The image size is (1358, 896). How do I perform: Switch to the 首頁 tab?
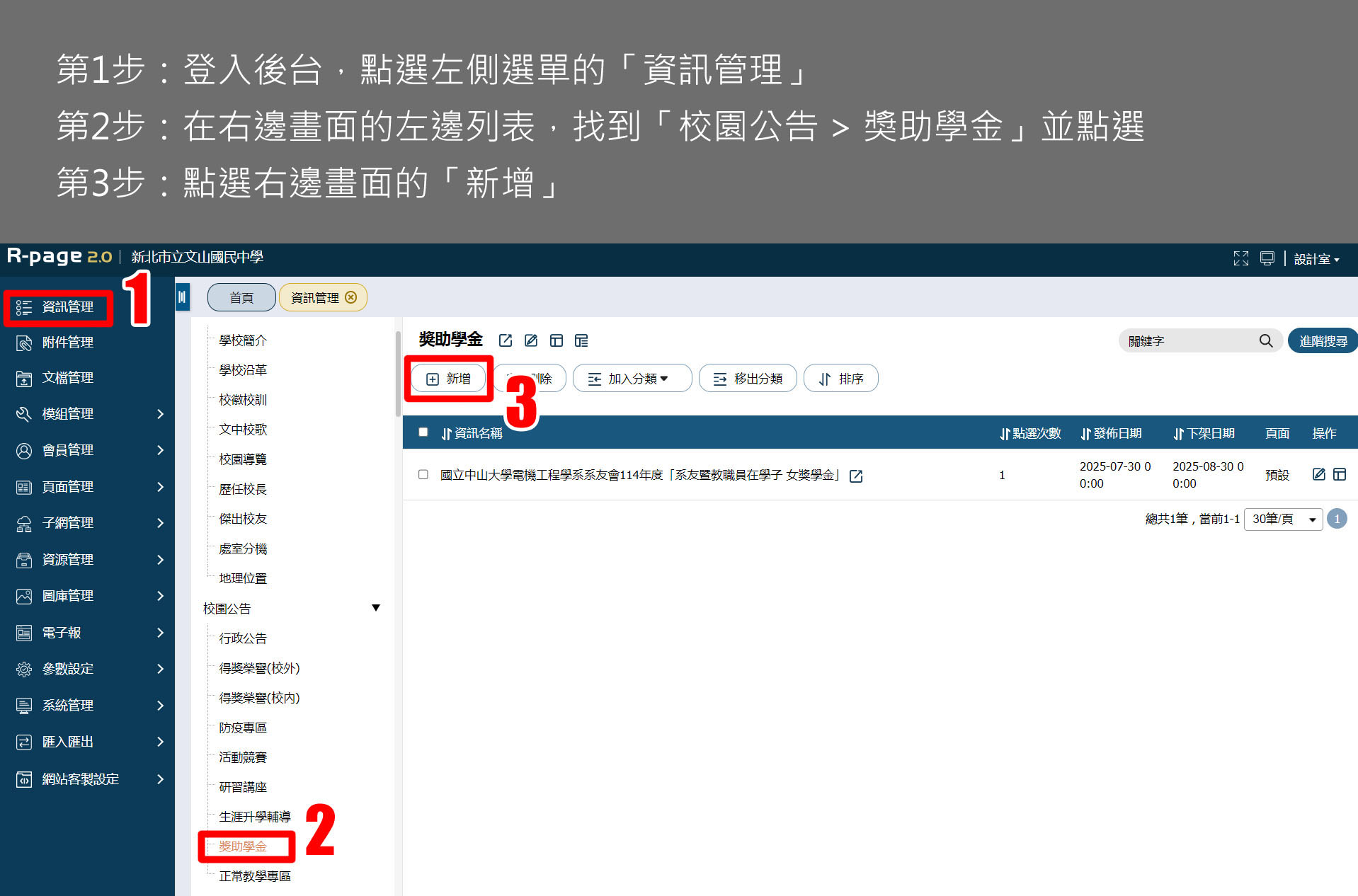241,298
